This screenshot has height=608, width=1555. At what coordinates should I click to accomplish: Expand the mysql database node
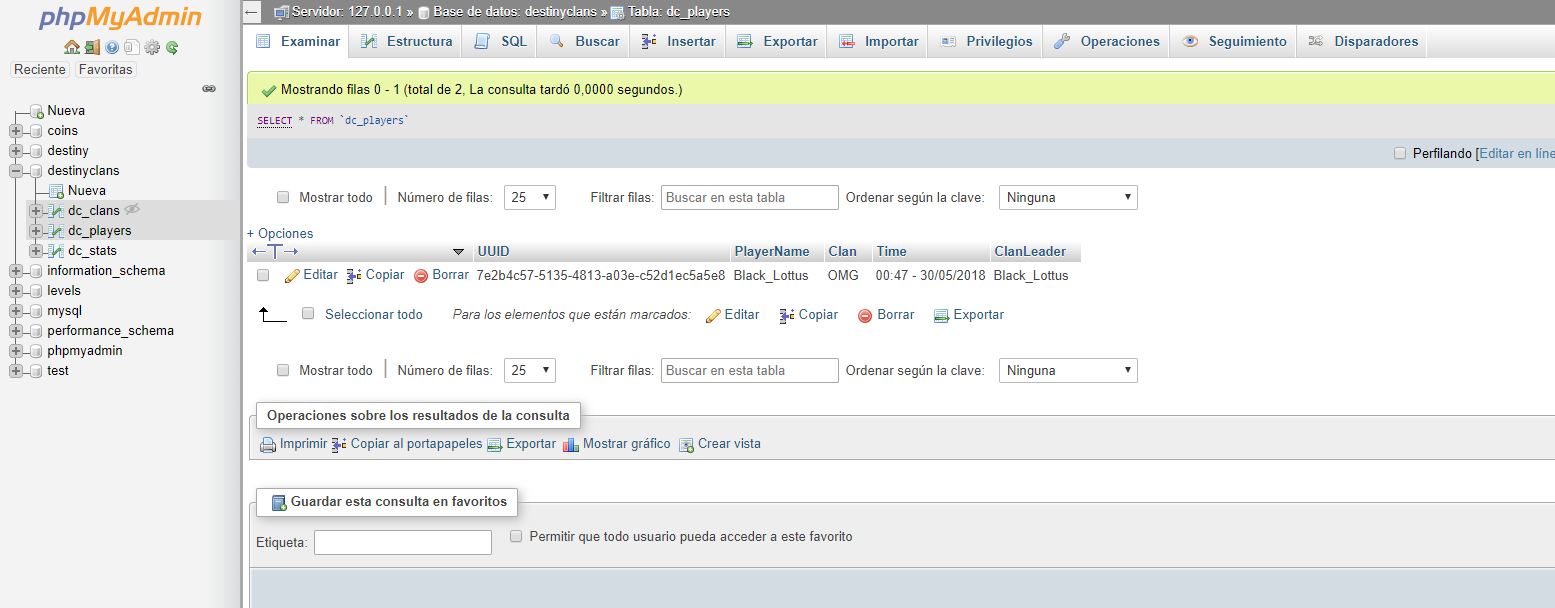click(15, 311)
